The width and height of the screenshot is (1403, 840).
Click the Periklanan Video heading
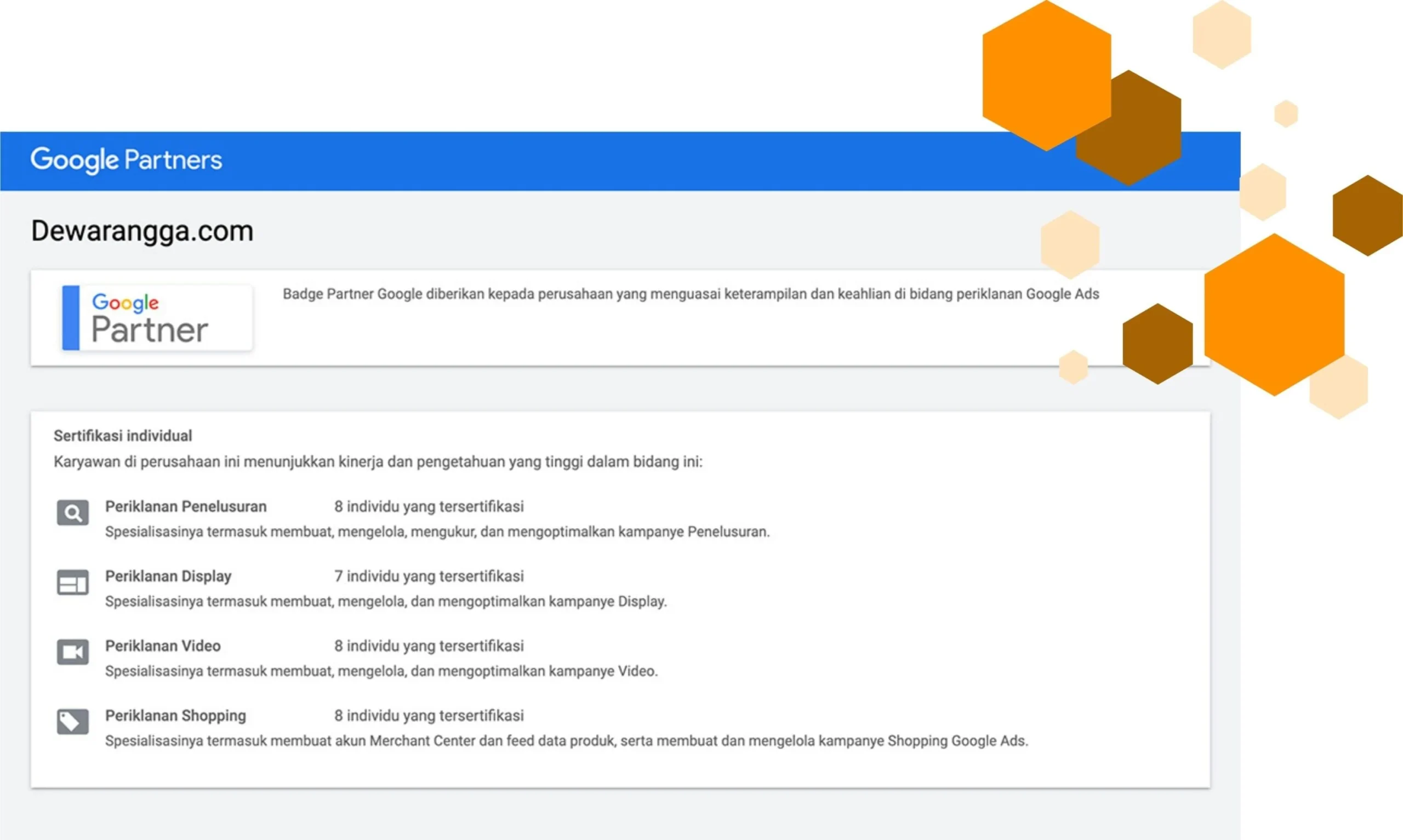coord(163,646)
